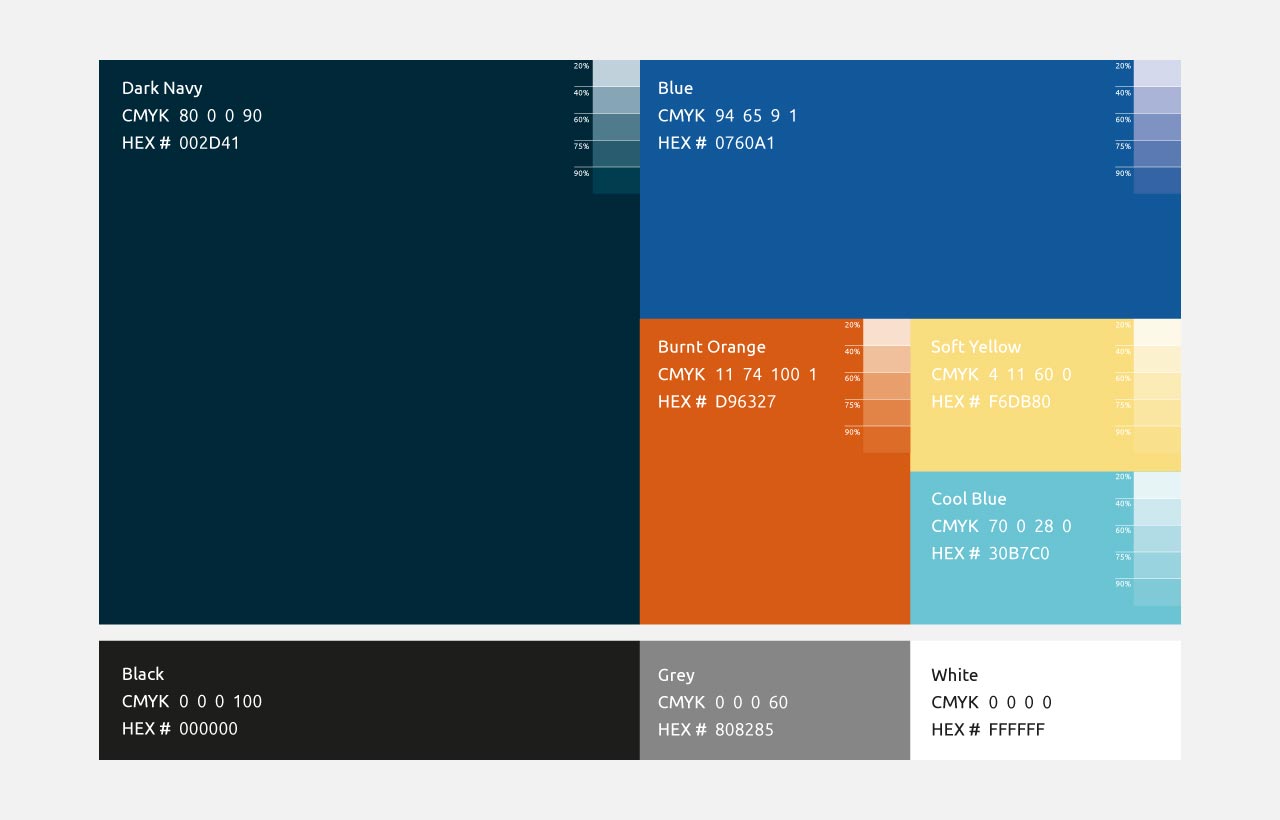The width and height of the screenshot is (1280, 820).
Task: Sample the Cool Blue 75% tint swatch
Action: [x=1157, y=565]
